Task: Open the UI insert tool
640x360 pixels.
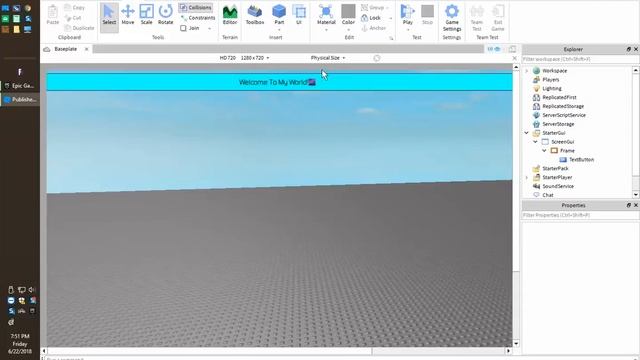Action: coord(299,16)
